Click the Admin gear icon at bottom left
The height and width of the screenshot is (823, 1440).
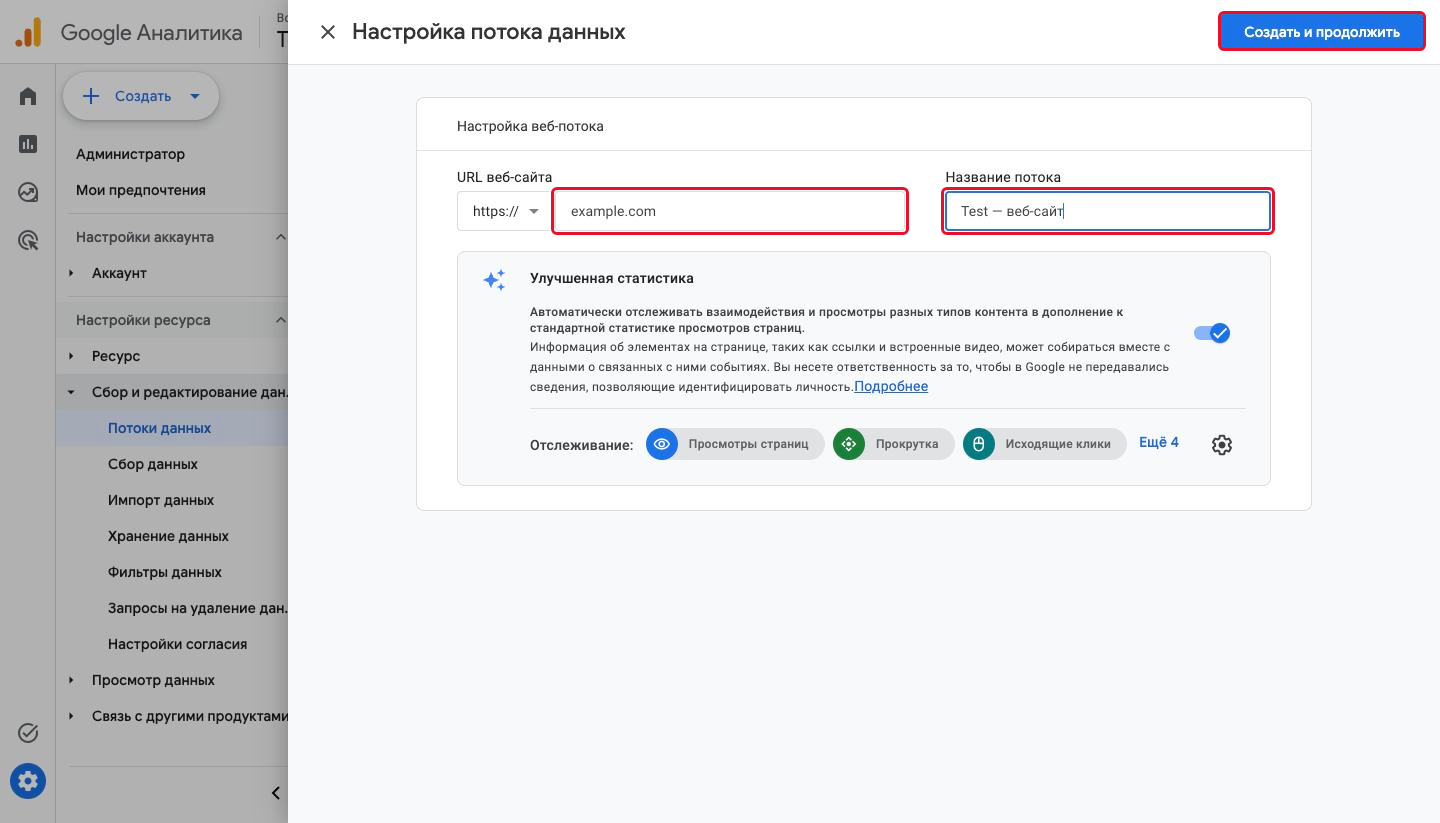[28, 781]
